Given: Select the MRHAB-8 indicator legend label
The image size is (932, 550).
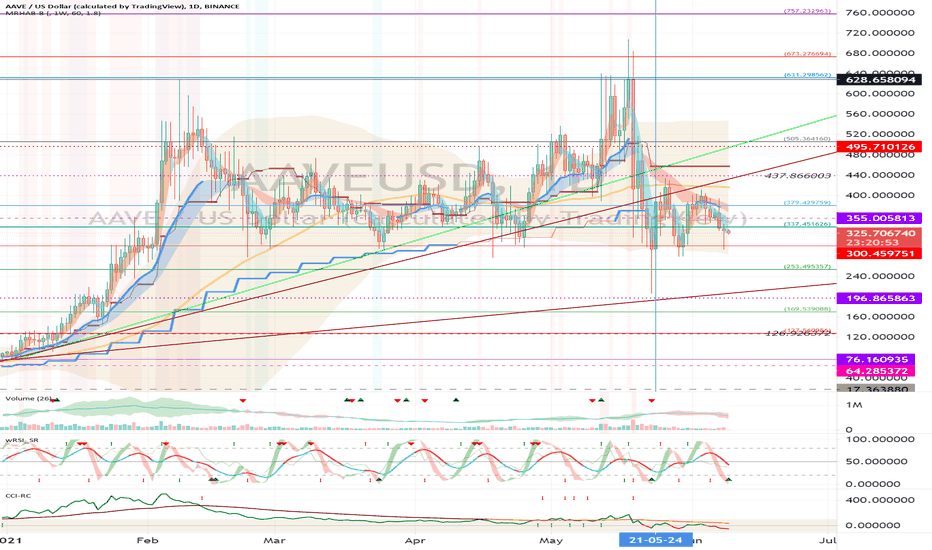Looking at the screenshot, I should click(x=51, y=12).
